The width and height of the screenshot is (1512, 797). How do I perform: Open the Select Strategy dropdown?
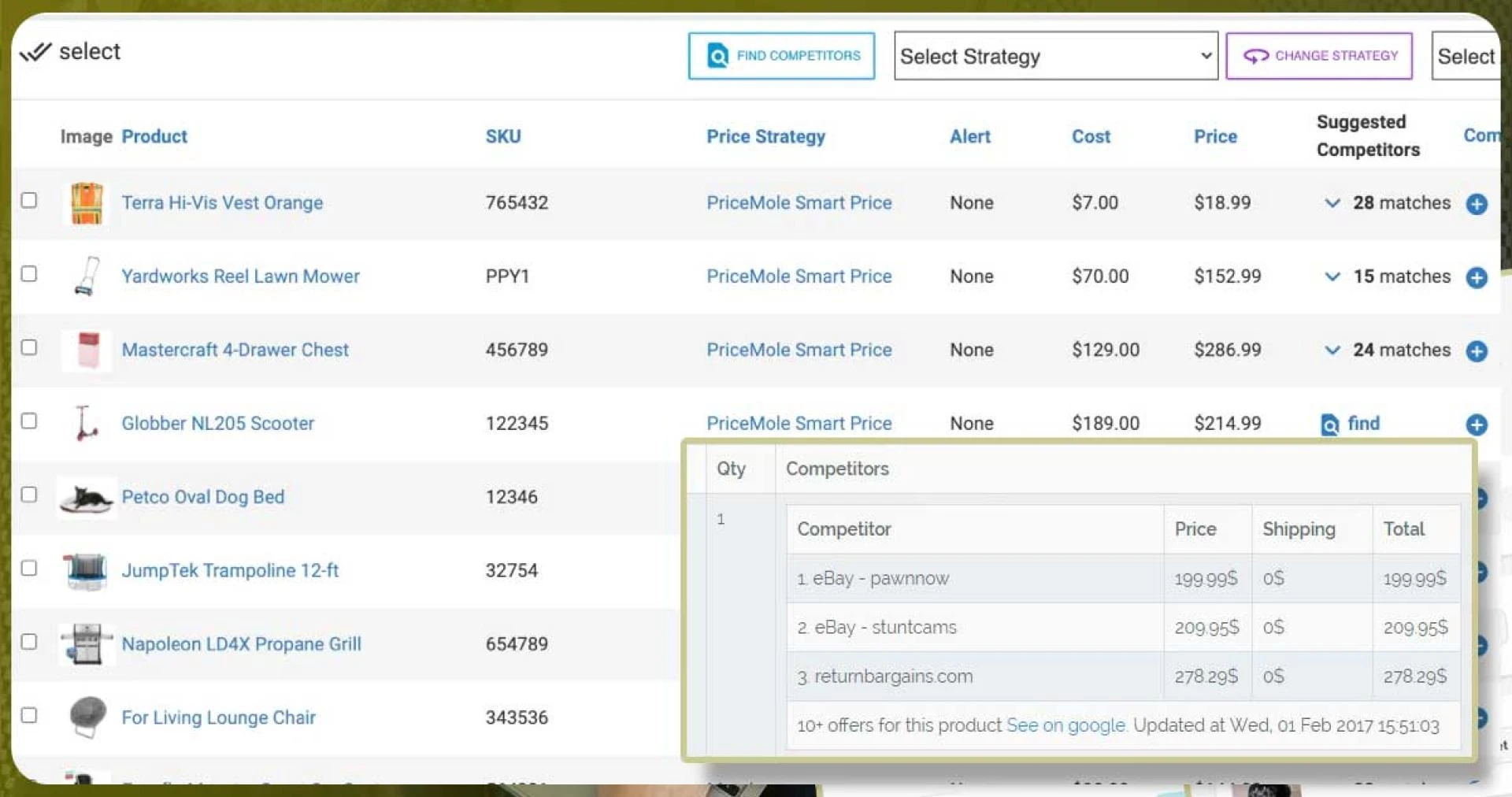(x=1055, y=56)
